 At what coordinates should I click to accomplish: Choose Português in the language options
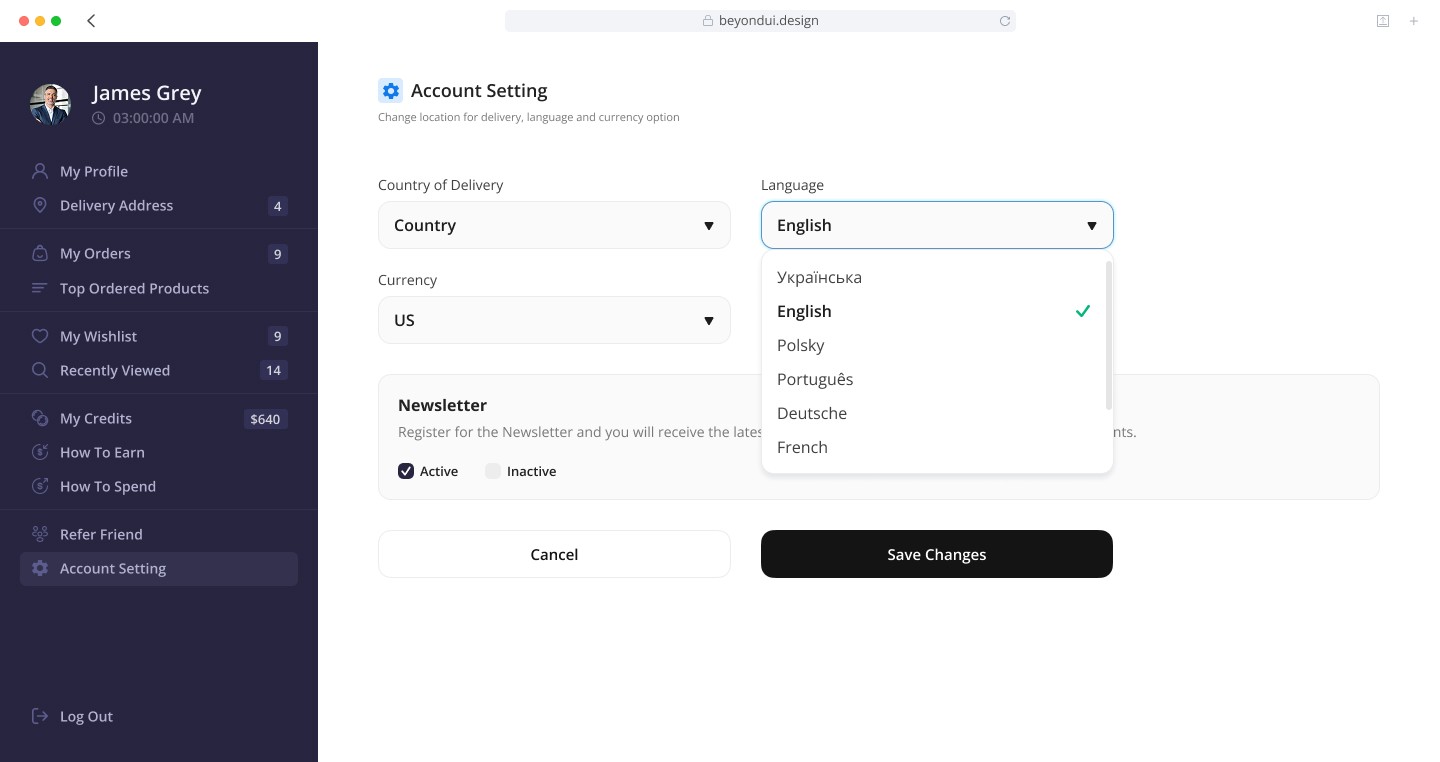click(x=815, y=379)
